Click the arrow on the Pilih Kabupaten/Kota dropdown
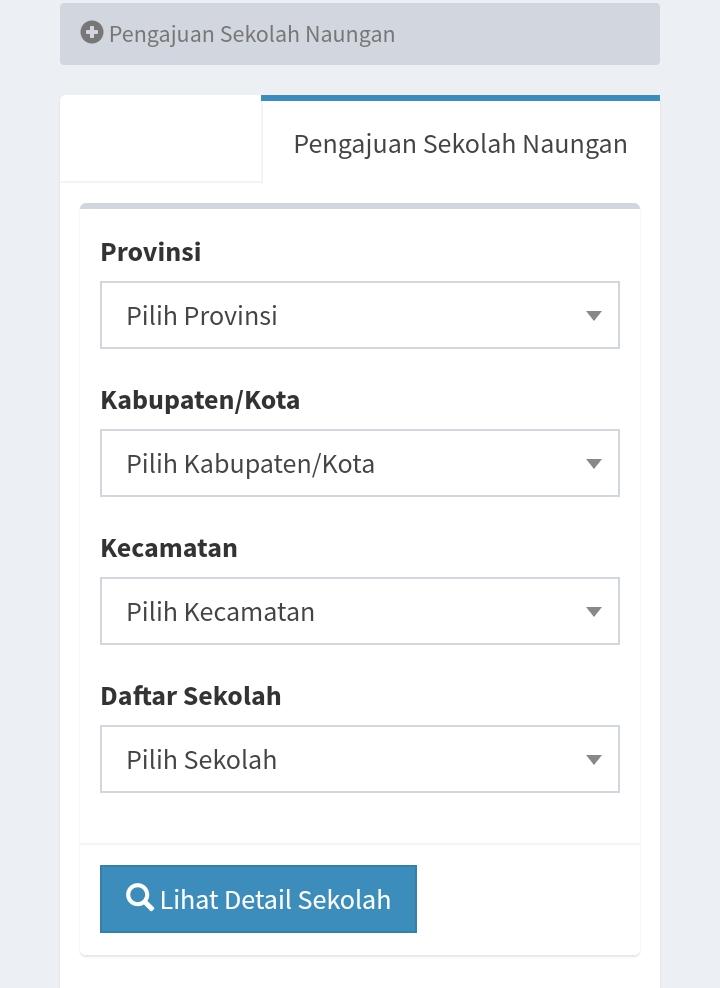720x988 pixels. point(593,464)
